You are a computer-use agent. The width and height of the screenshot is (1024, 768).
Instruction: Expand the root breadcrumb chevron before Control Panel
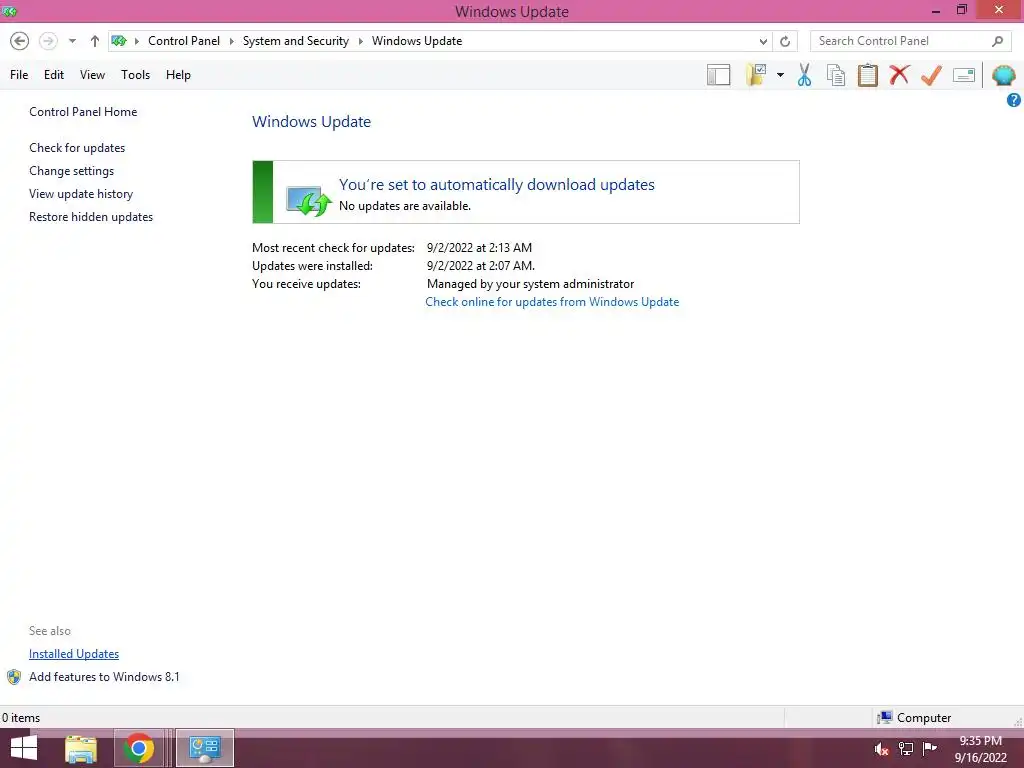coord(136,41)
